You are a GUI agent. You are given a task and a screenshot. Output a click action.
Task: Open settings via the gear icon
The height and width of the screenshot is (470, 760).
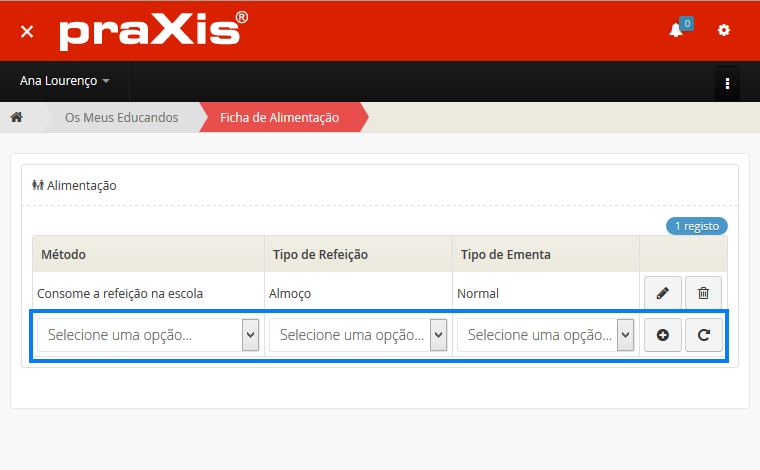(x=724, y=31)
